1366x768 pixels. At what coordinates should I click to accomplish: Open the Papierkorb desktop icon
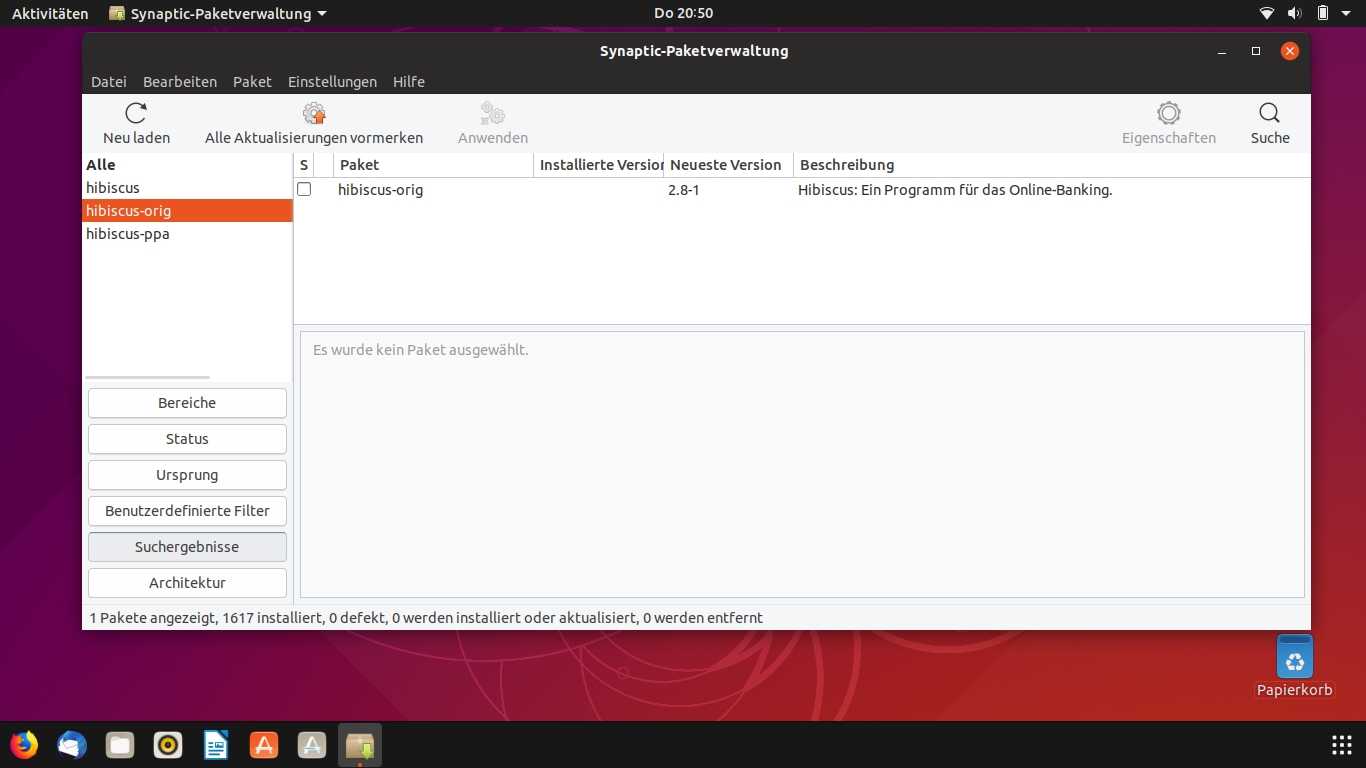(1295, 666)
